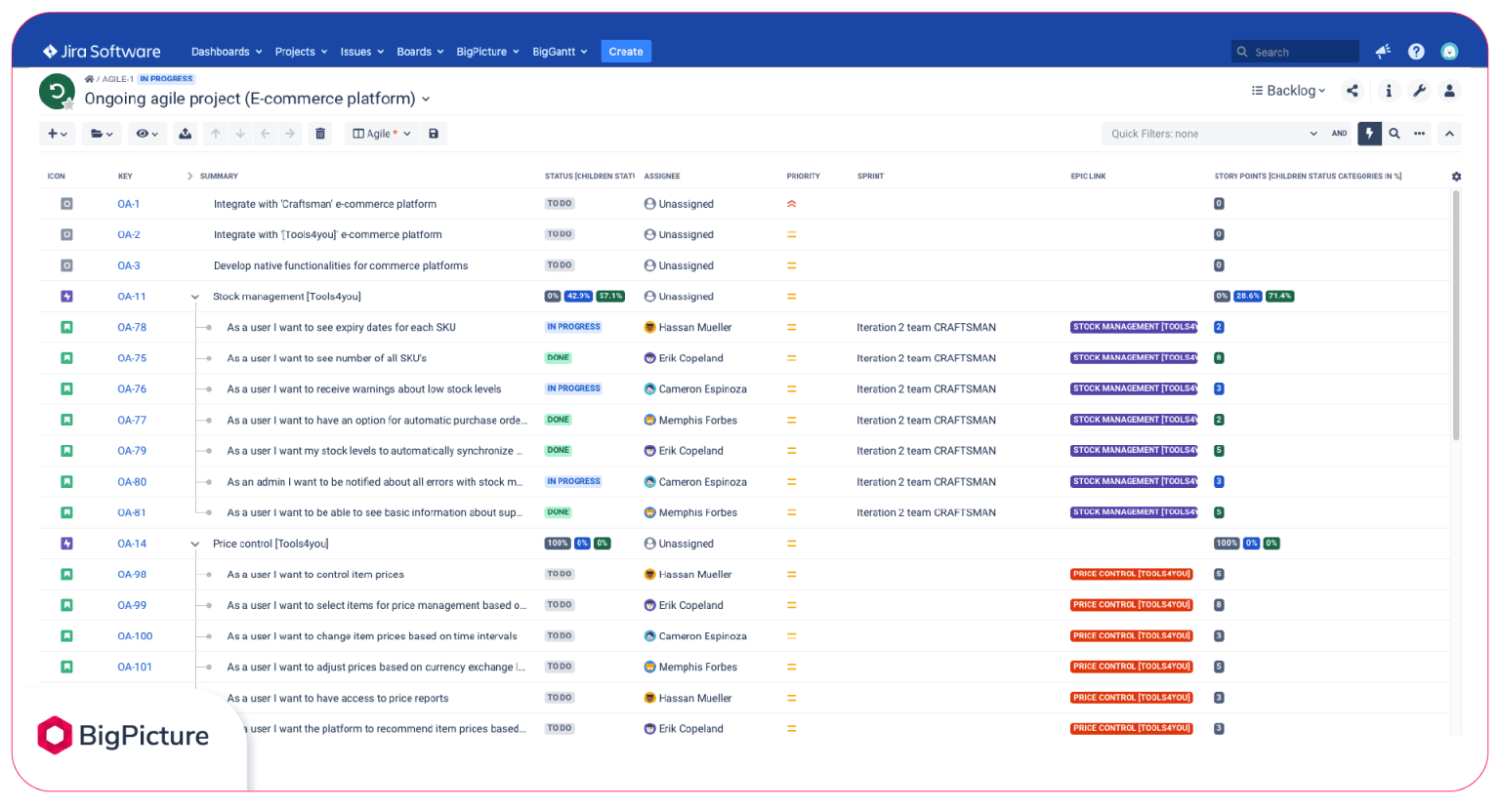1500x812 pixels.
Task: Open the notifications megaphone icon
Action: [1383, 52]
